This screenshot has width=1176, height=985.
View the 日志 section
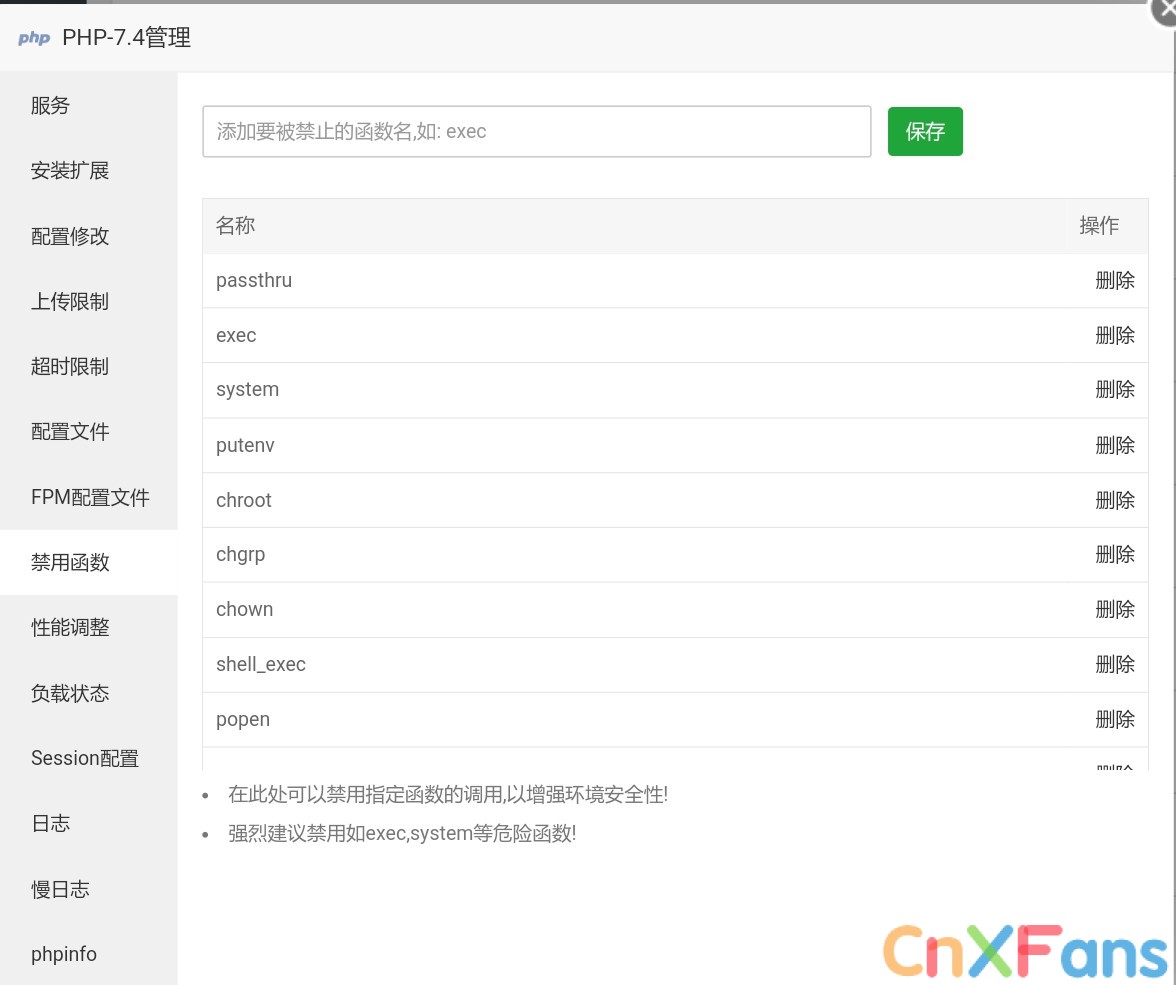(x=50, y=823)
